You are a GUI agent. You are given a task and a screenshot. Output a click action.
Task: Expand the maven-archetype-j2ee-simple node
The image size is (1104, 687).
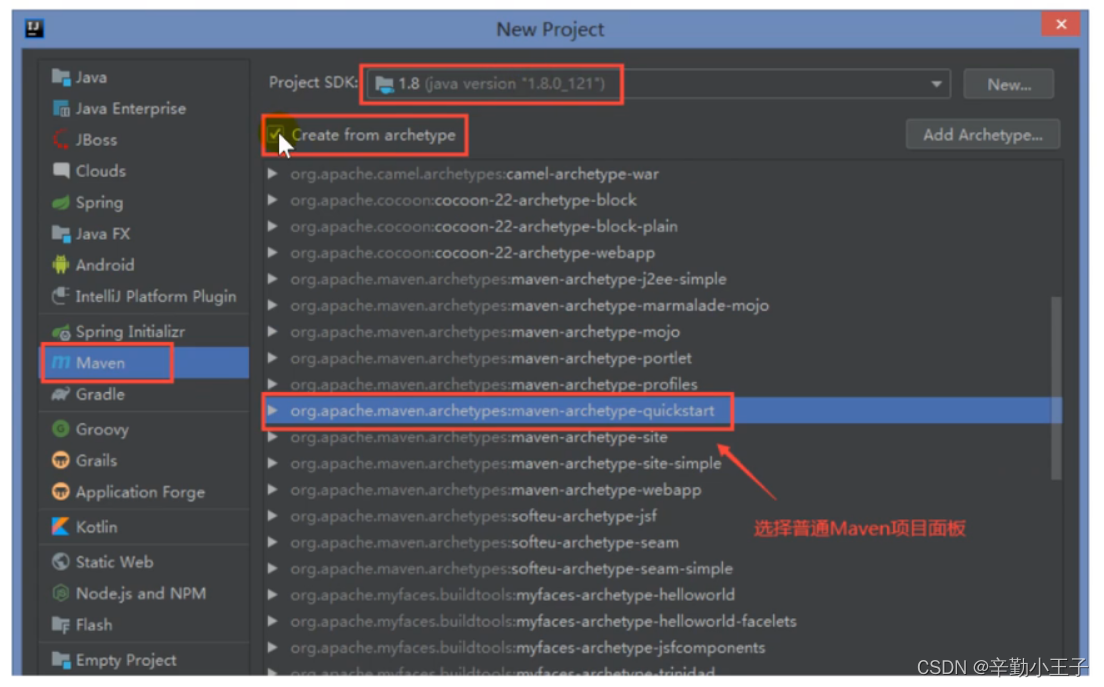272,279
